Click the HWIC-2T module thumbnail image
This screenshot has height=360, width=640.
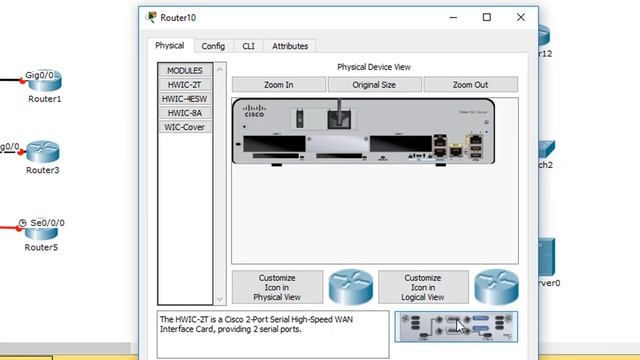point(456,327)
